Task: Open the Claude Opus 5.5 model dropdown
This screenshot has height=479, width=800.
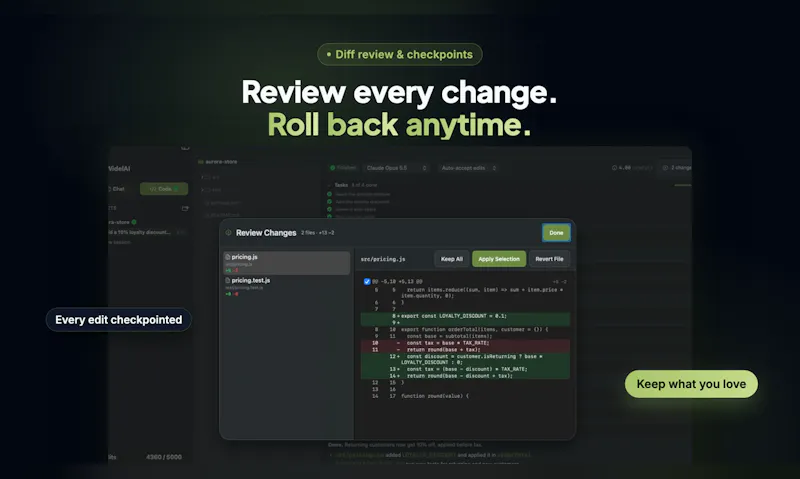Action: 396,168
